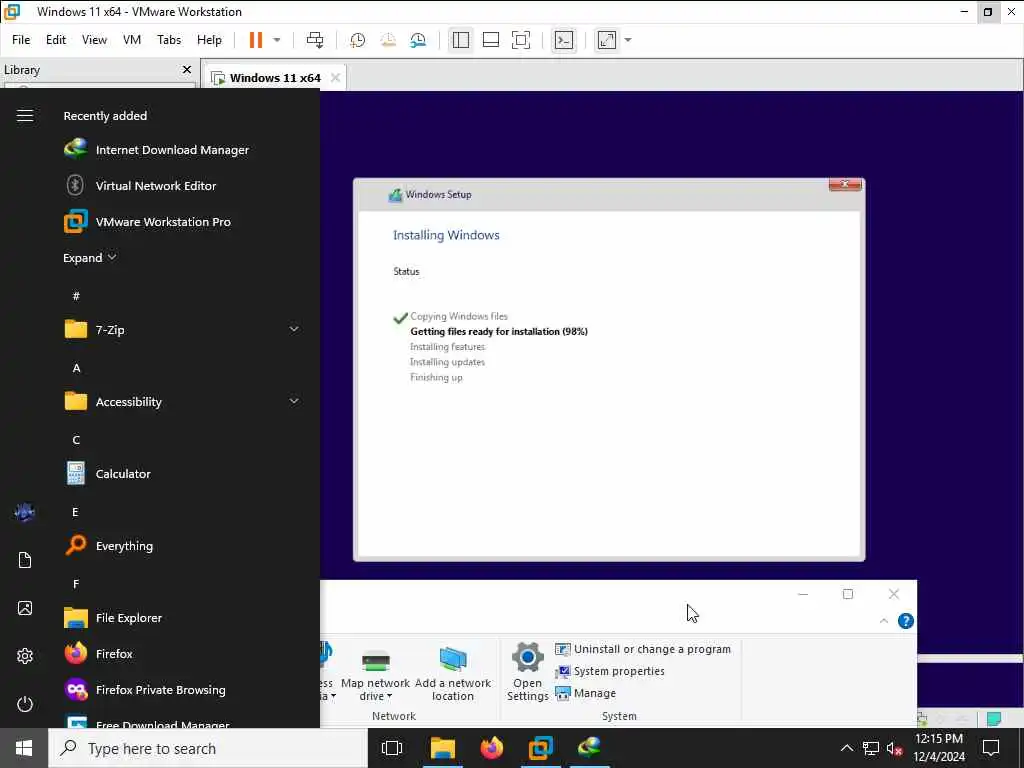
Task: Click the console view toolbar icon
Action: point(564,40)
